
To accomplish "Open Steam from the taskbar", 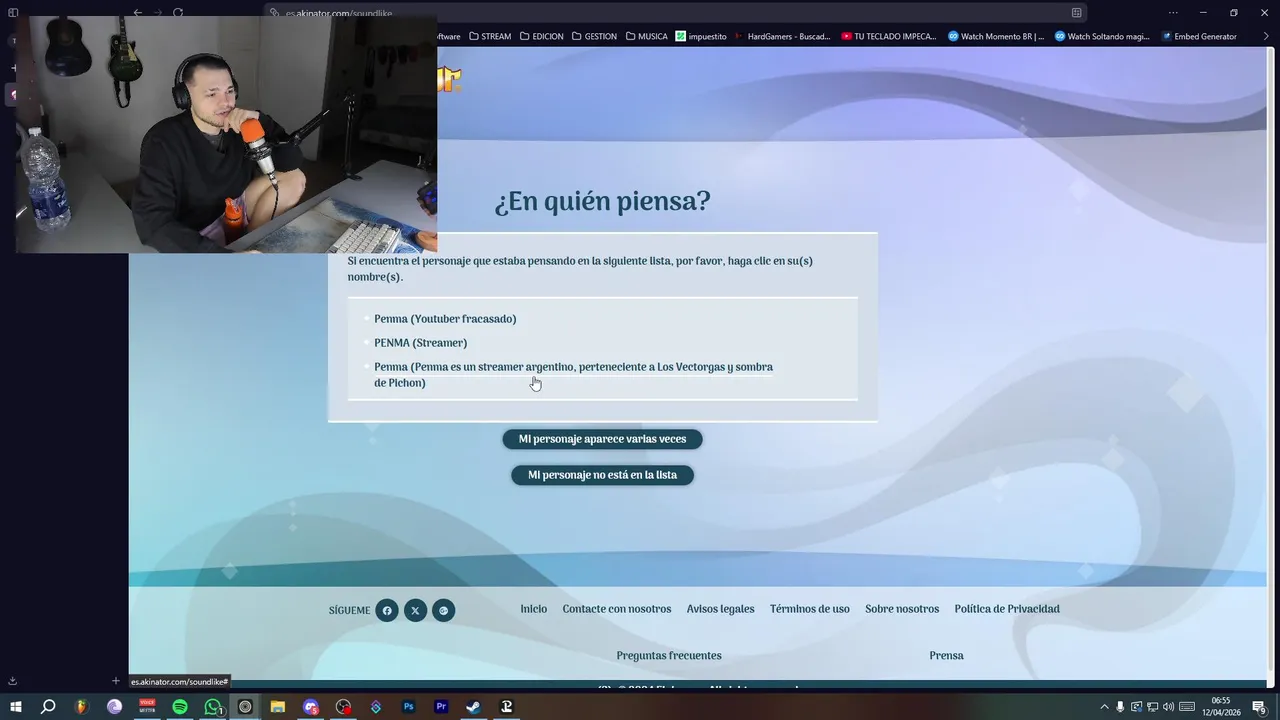I will (474, 707).
